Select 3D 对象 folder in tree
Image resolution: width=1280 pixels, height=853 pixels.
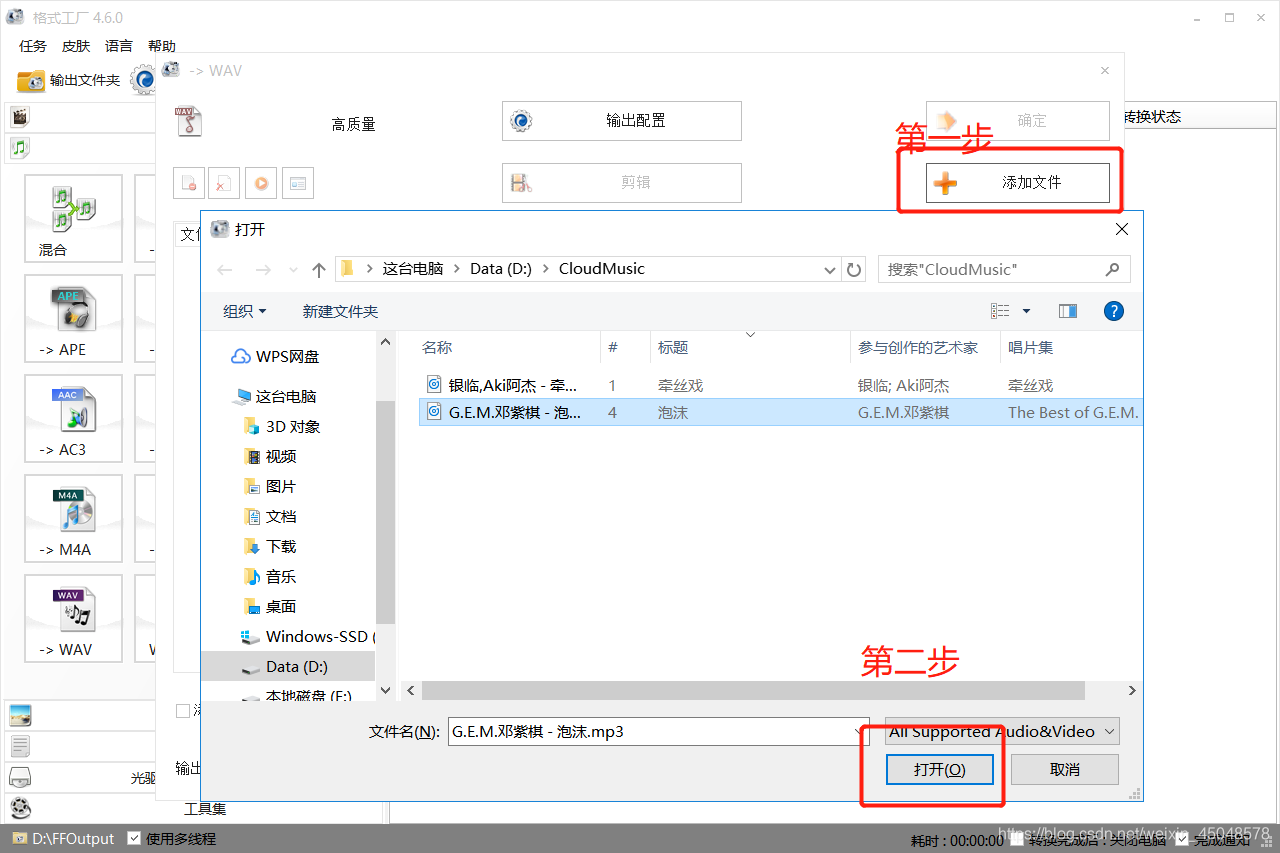coord(282,426)
